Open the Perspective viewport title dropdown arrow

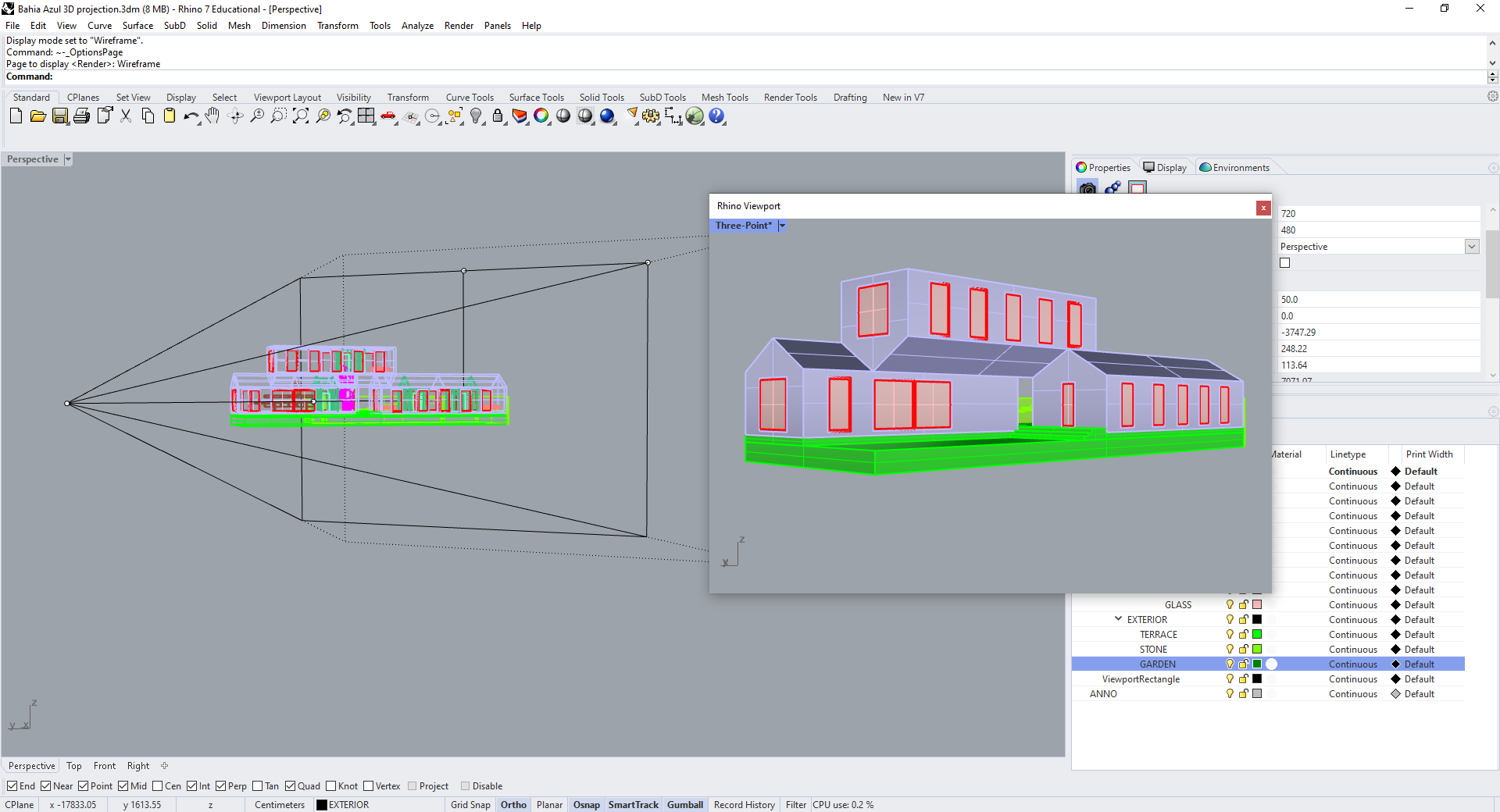(68, 159)
